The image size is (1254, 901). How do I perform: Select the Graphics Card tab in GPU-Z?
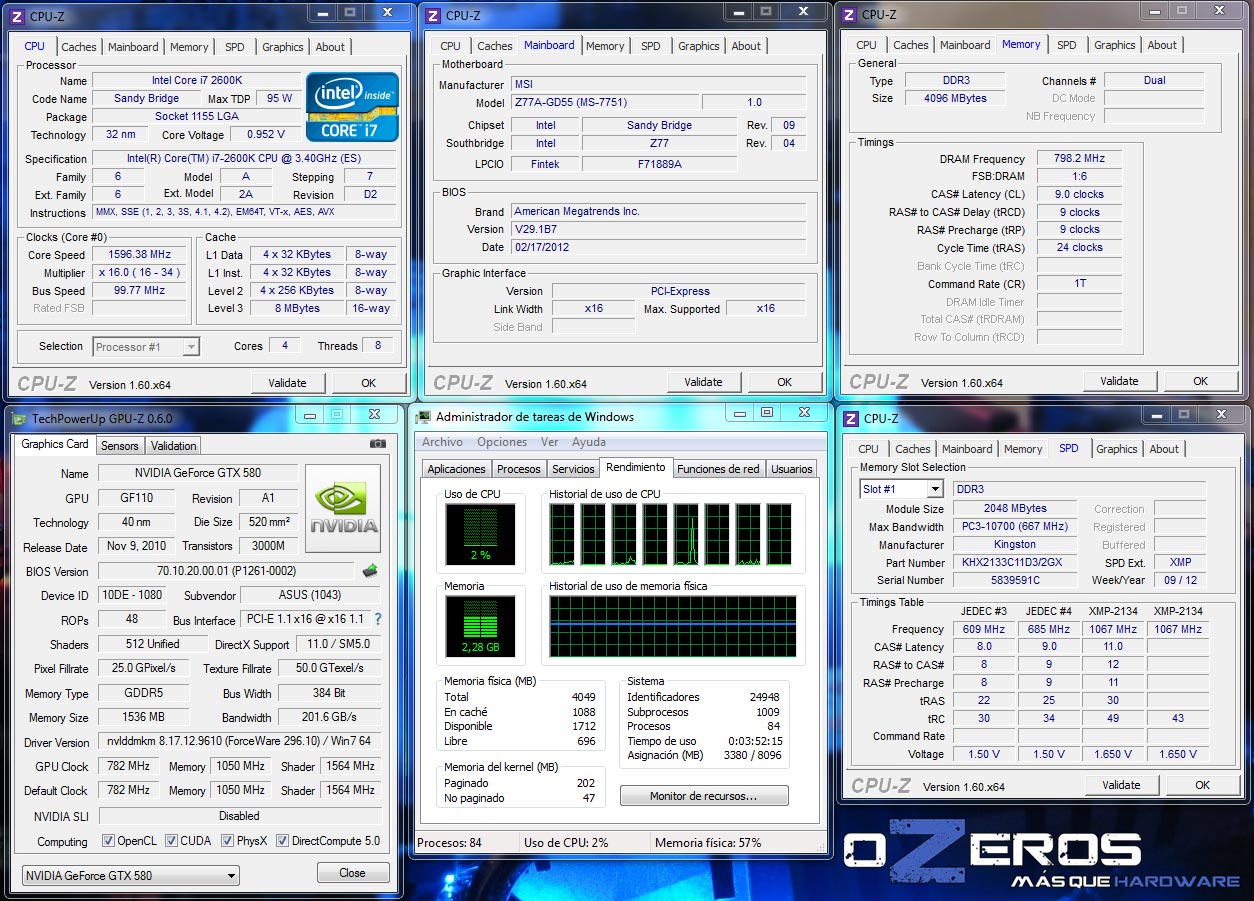tap(55, 444)
